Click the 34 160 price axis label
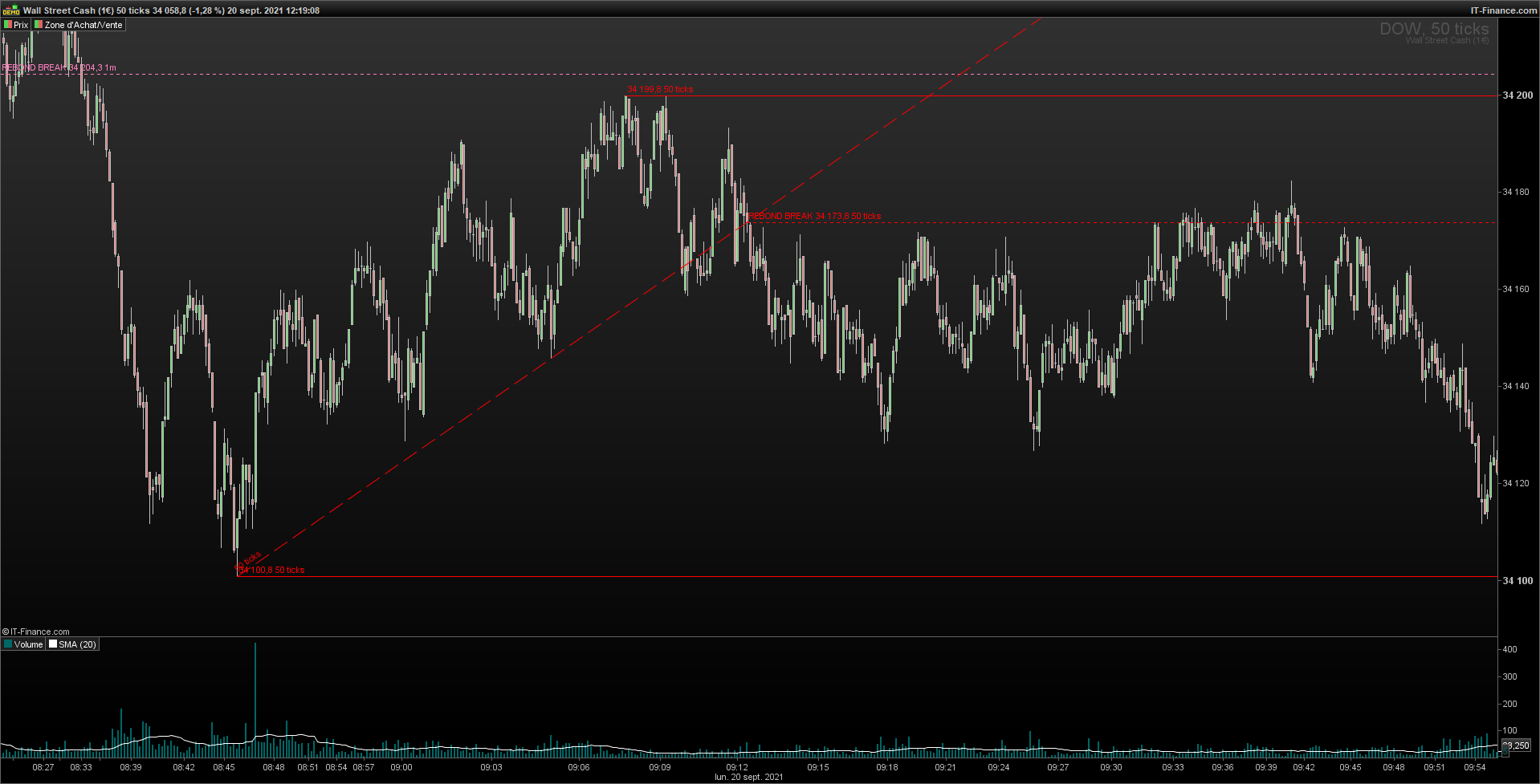 (x=1516, y=289)
